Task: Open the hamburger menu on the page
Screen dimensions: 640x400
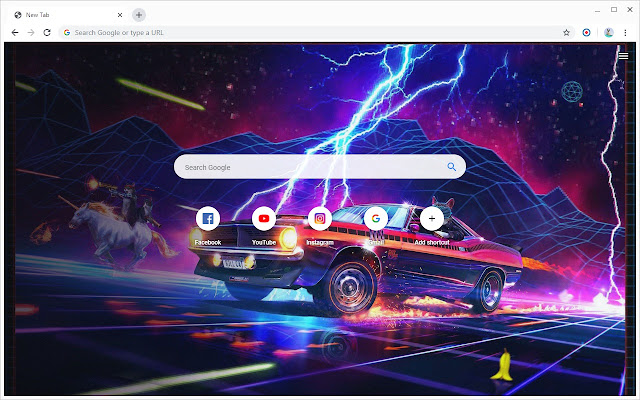Action: pos(623,56)
